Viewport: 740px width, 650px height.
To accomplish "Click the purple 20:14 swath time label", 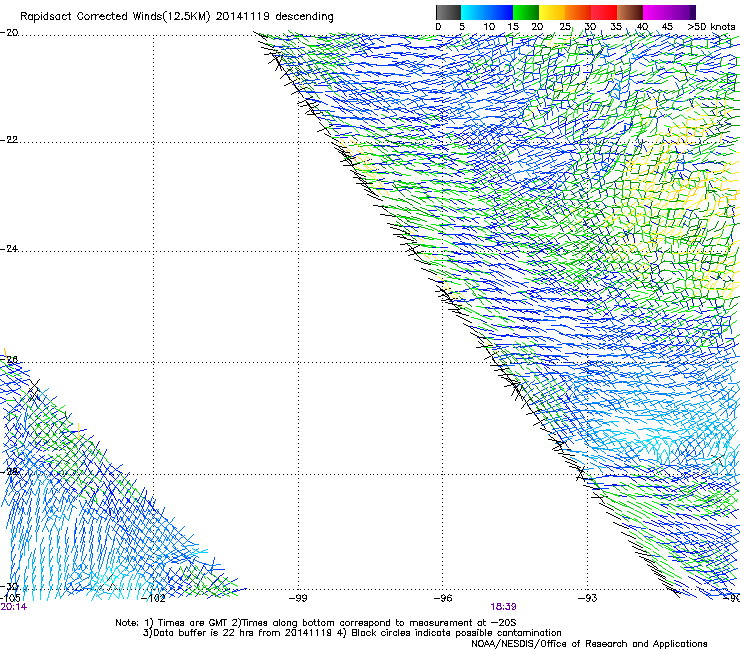I will coord(14,607).
